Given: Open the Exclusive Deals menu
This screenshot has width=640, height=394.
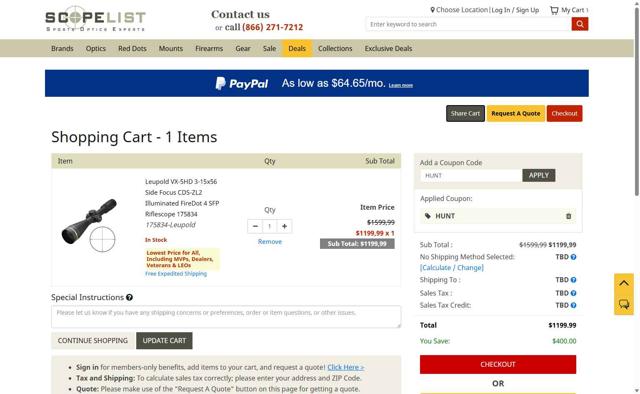Looking at the screenshot, I should (388, 48).
